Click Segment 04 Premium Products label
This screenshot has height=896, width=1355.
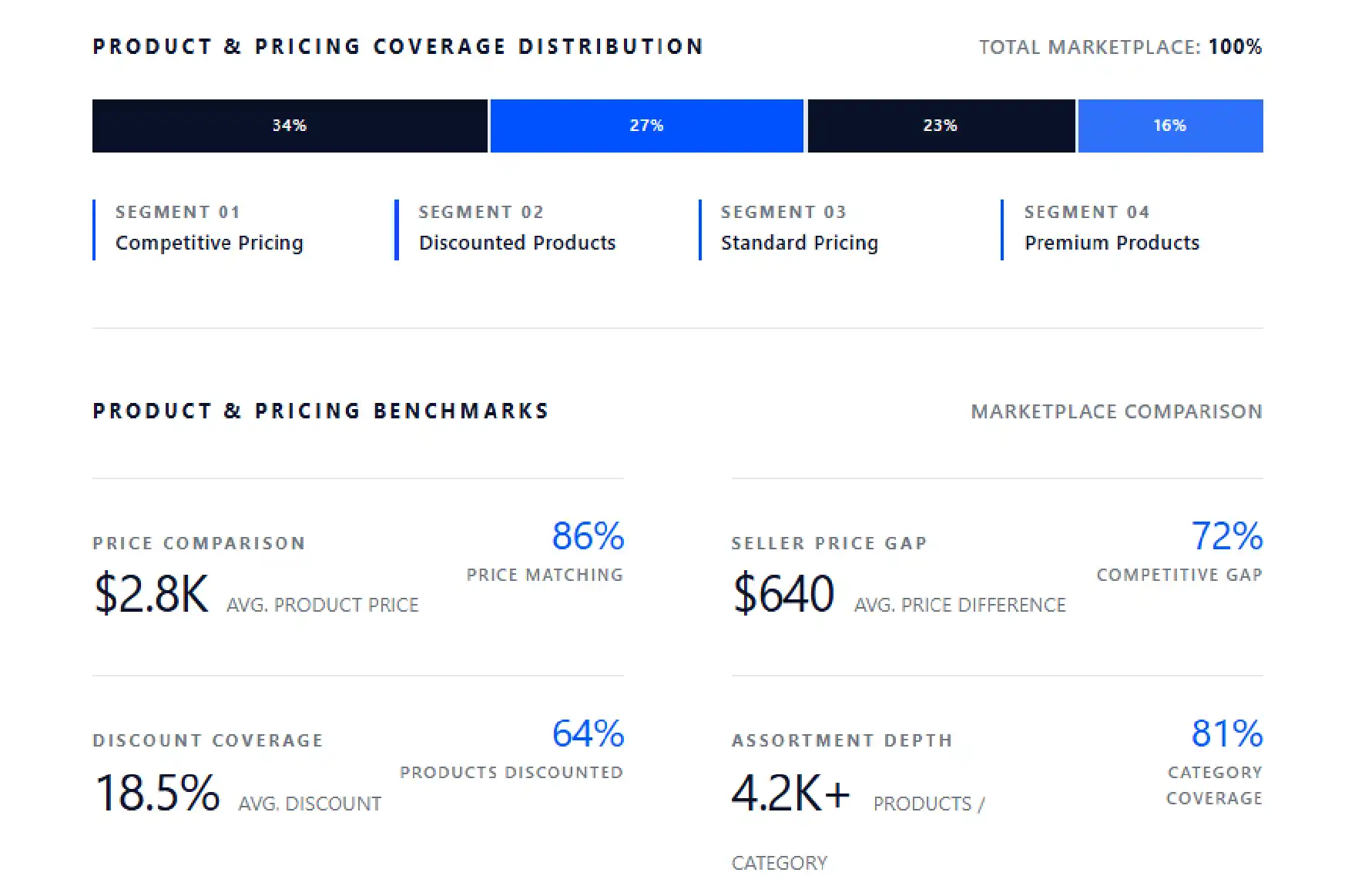click(1112, 229)
